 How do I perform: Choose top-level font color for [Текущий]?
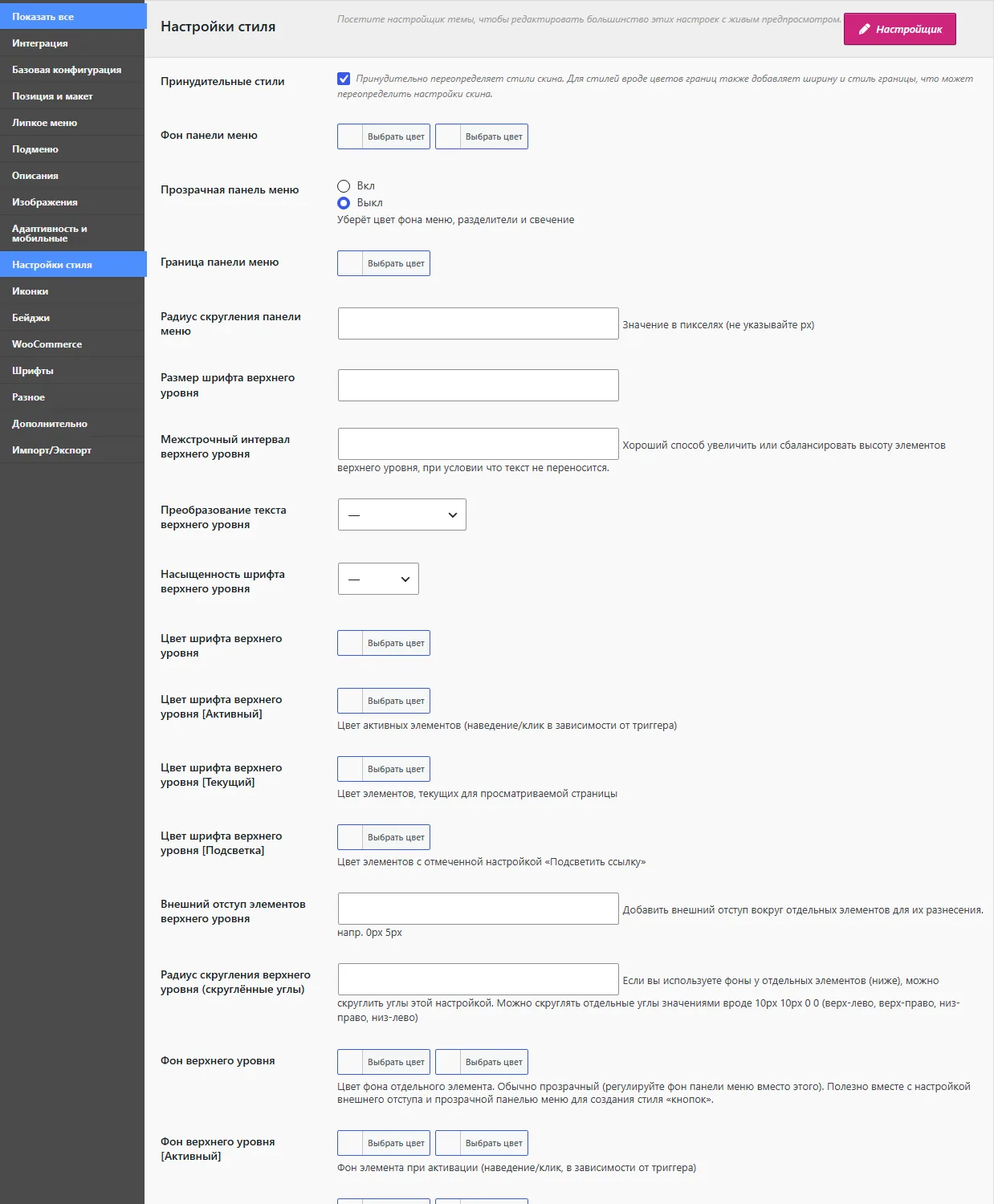(384, 769)
